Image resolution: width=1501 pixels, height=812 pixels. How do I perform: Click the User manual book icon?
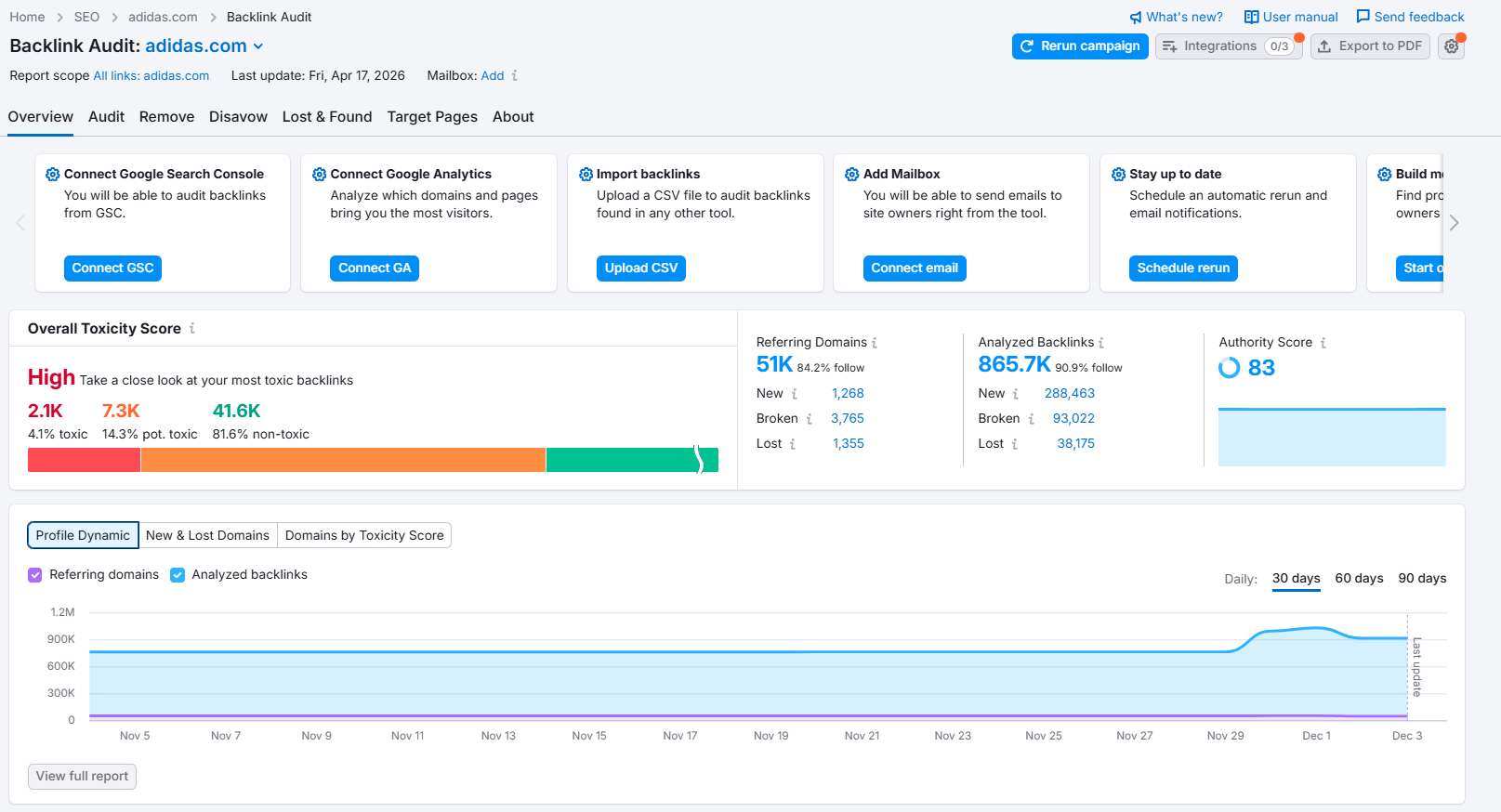pos(1252,17)
